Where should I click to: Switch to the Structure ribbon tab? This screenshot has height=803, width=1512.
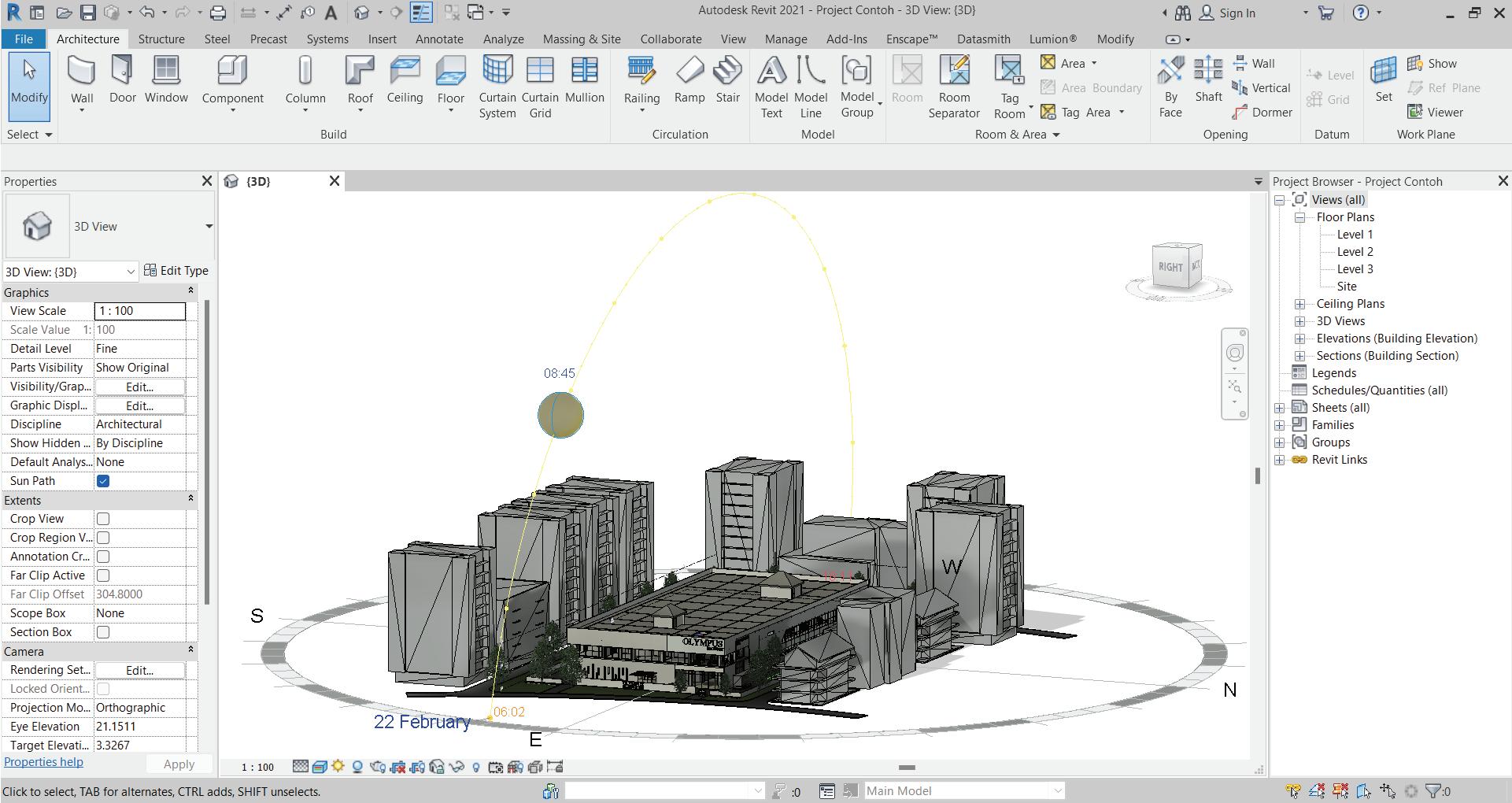click(161, 39)
